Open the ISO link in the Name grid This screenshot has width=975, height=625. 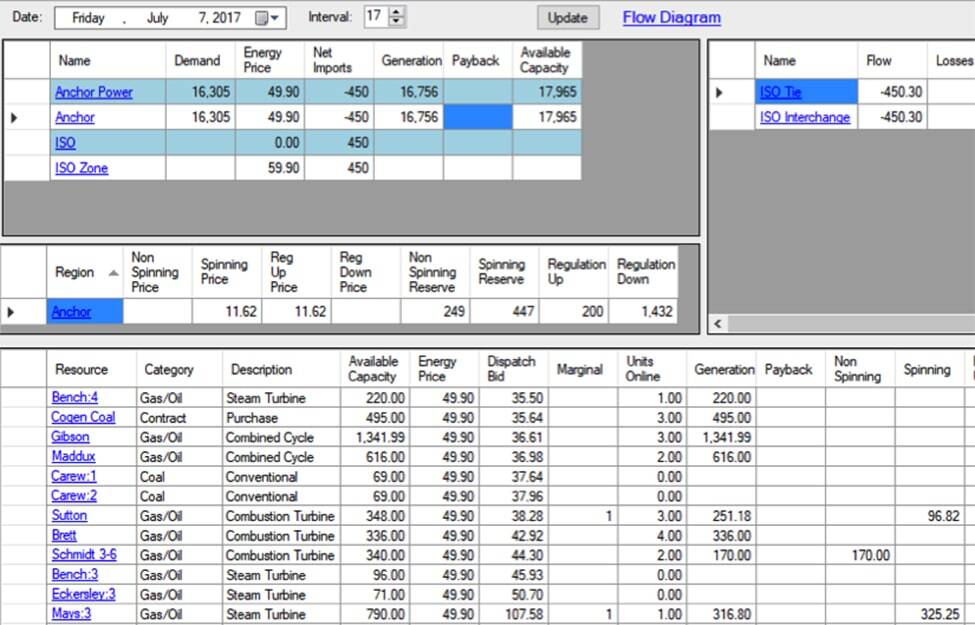click(x=65, y=143)
